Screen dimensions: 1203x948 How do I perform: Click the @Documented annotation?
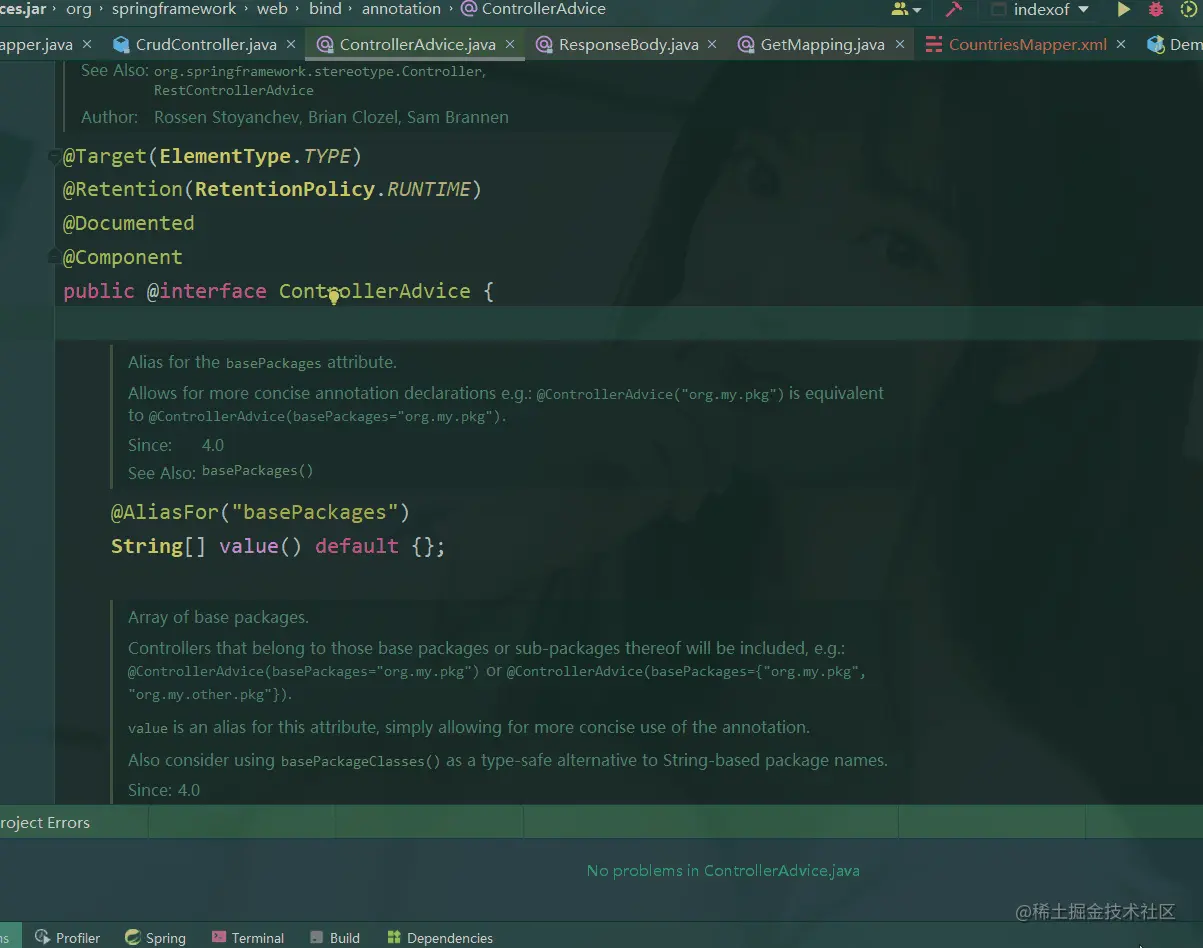(129, 223)
